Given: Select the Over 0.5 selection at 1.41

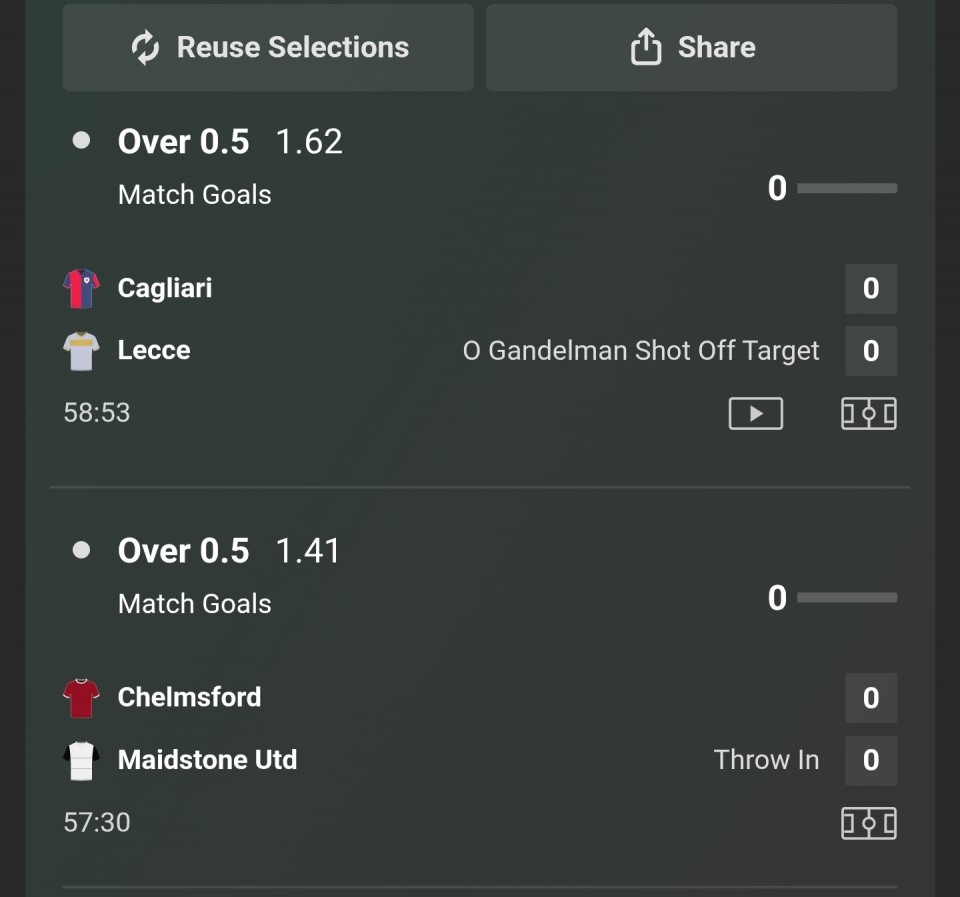Looking at the screenshot, I should point(184,551).
